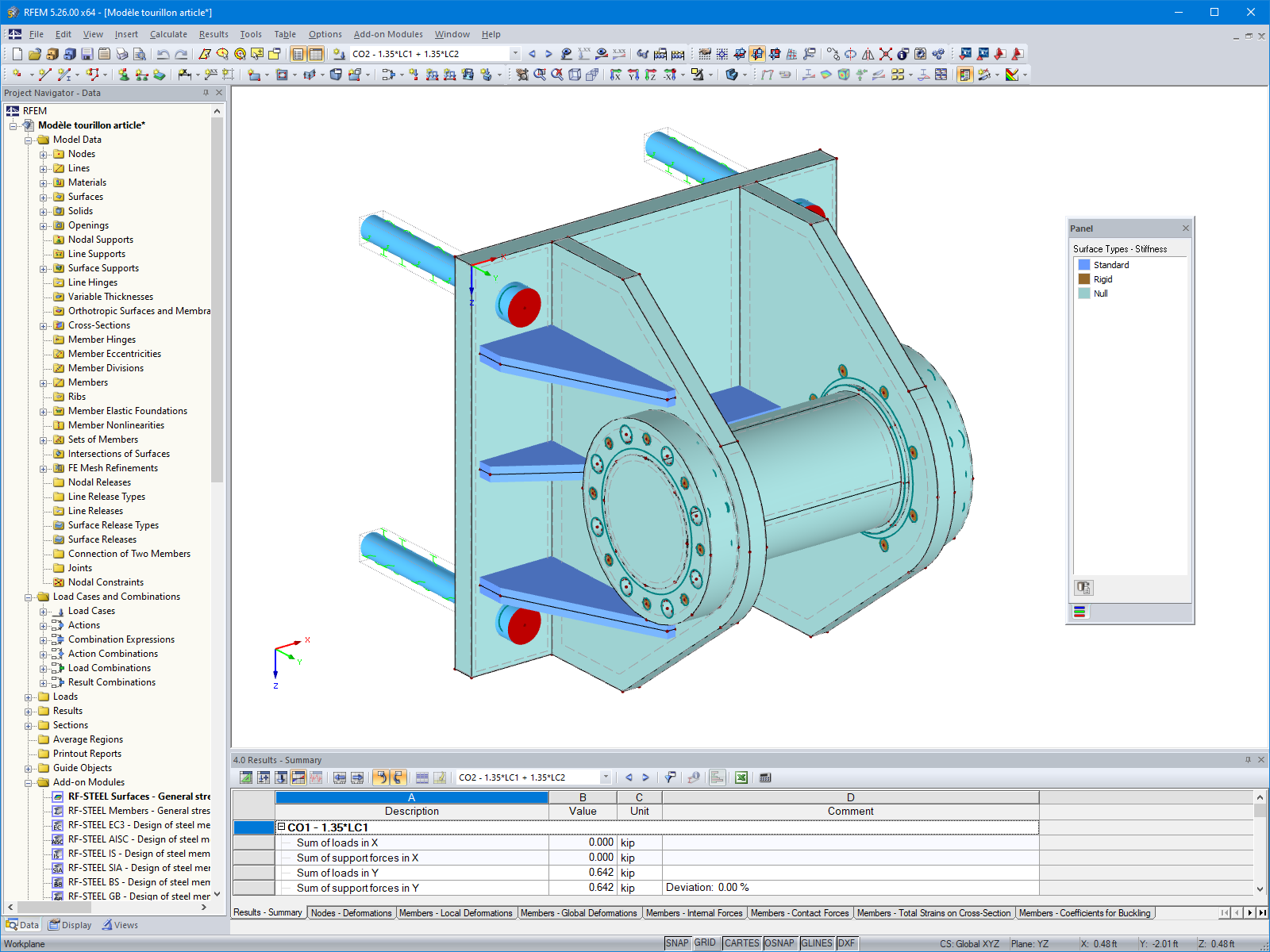Open the Add-on Modules menu

388,34
